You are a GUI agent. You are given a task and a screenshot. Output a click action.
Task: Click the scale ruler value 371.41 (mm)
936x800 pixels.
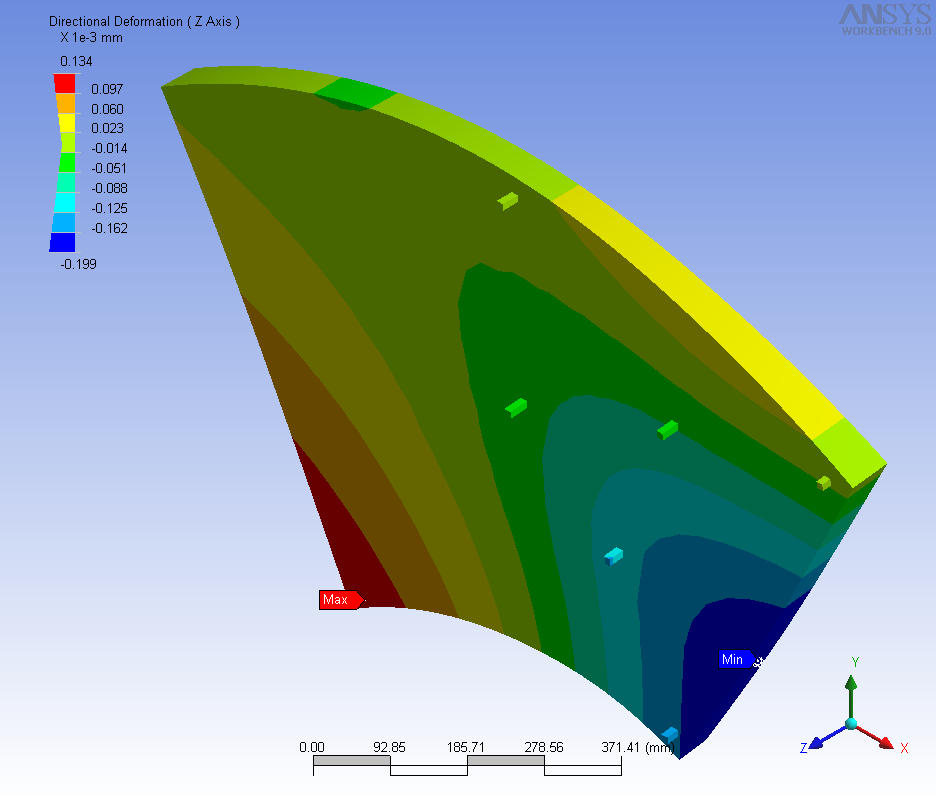(x=638, y=747)
